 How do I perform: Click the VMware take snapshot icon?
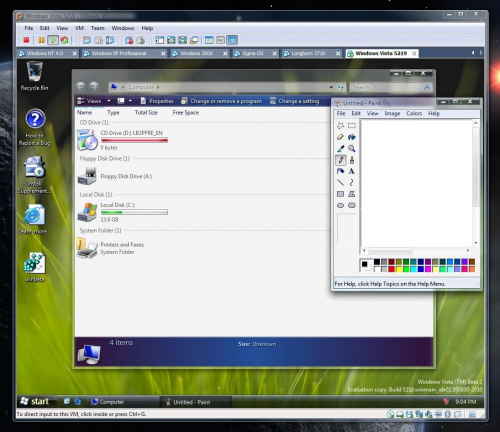[87, 40]
